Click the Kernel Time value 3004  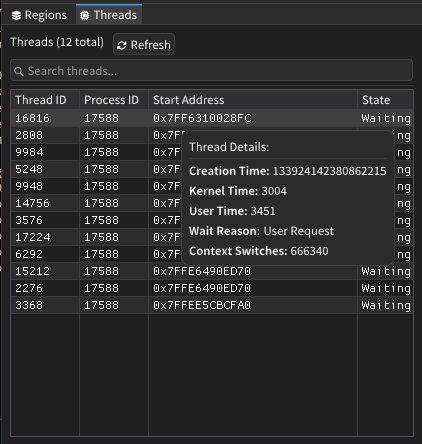point(274,191)
